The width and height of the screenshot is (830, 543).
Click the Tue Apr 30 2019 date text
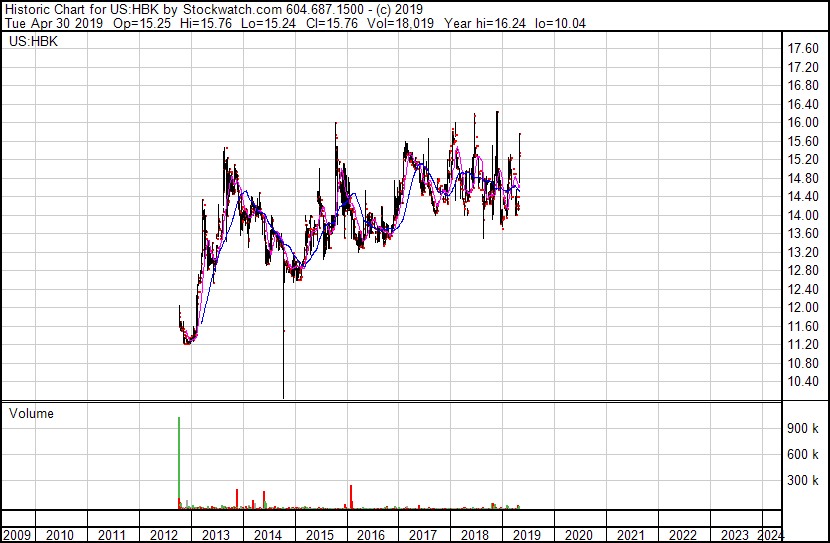click(x=54, y=23)
